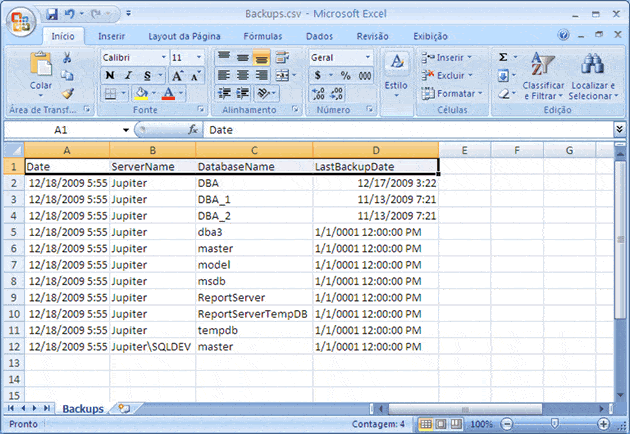This screenshot has width=630, height=434.
Task: Expand the Excluir cells dropdown
Action: click(470, 76)
